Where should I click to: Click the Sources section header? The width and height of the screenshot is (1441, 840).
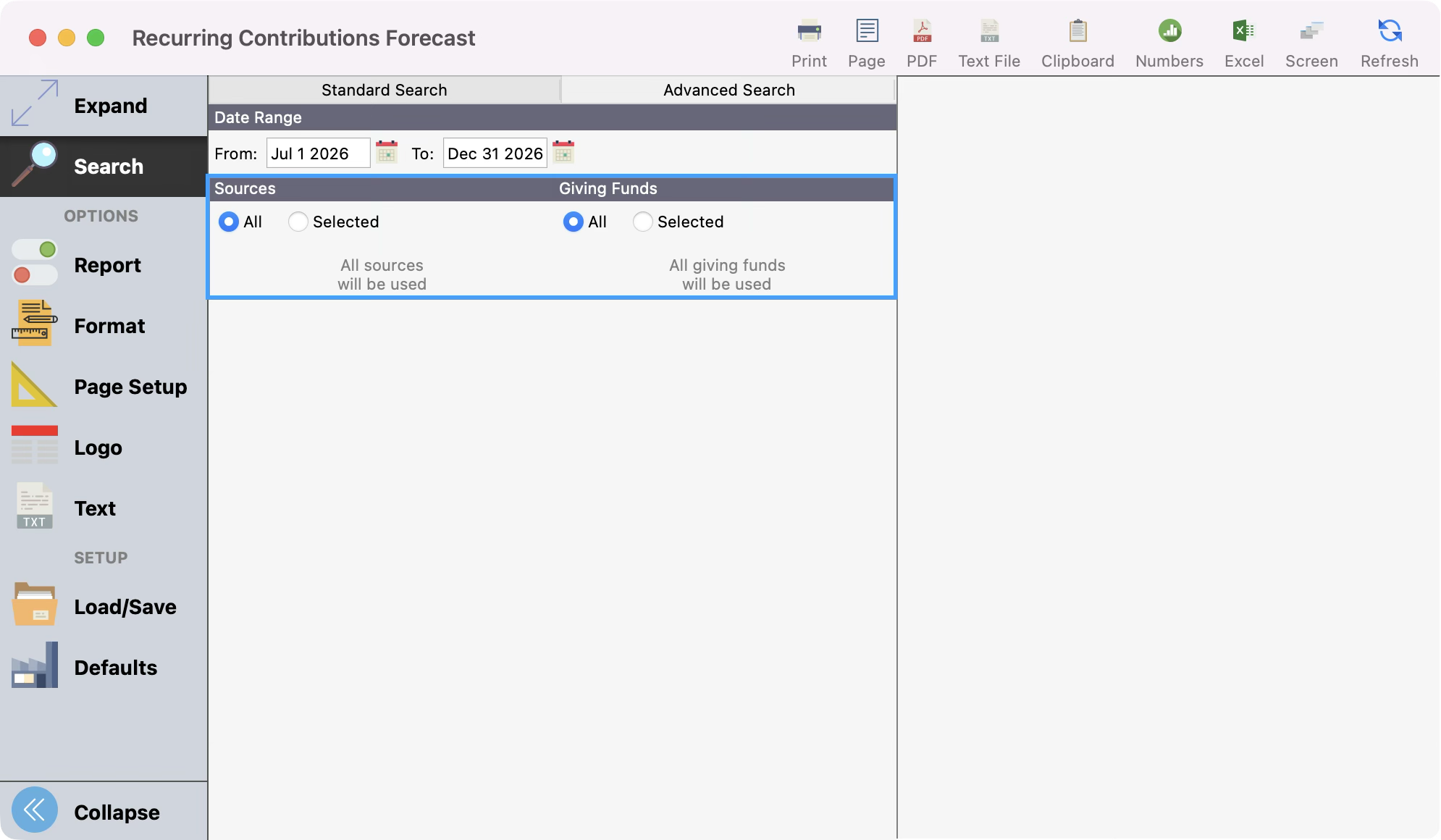click(x=245, y=188)
